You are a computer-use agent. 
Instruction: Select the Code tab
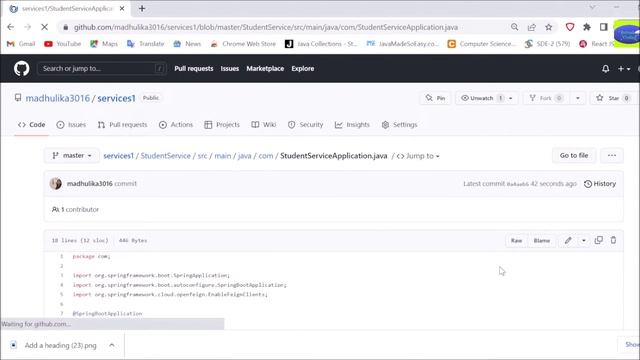31,124
